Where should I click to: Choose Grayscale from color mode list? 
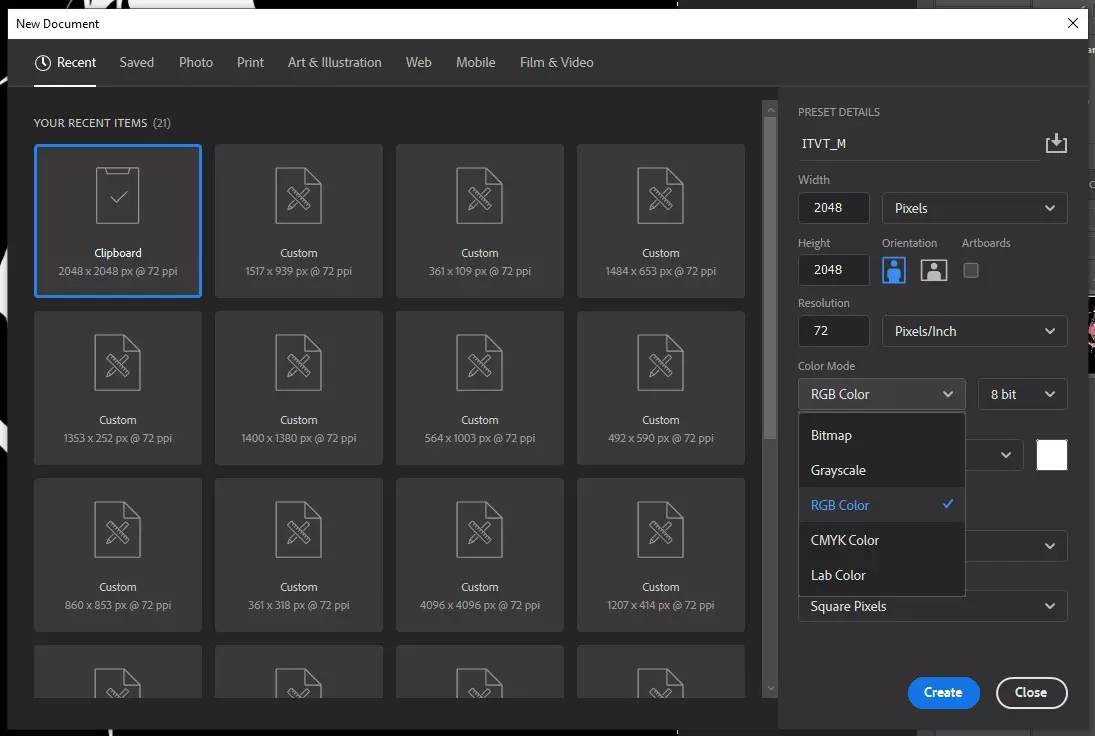pyautogui.click(x=838, y=470)
